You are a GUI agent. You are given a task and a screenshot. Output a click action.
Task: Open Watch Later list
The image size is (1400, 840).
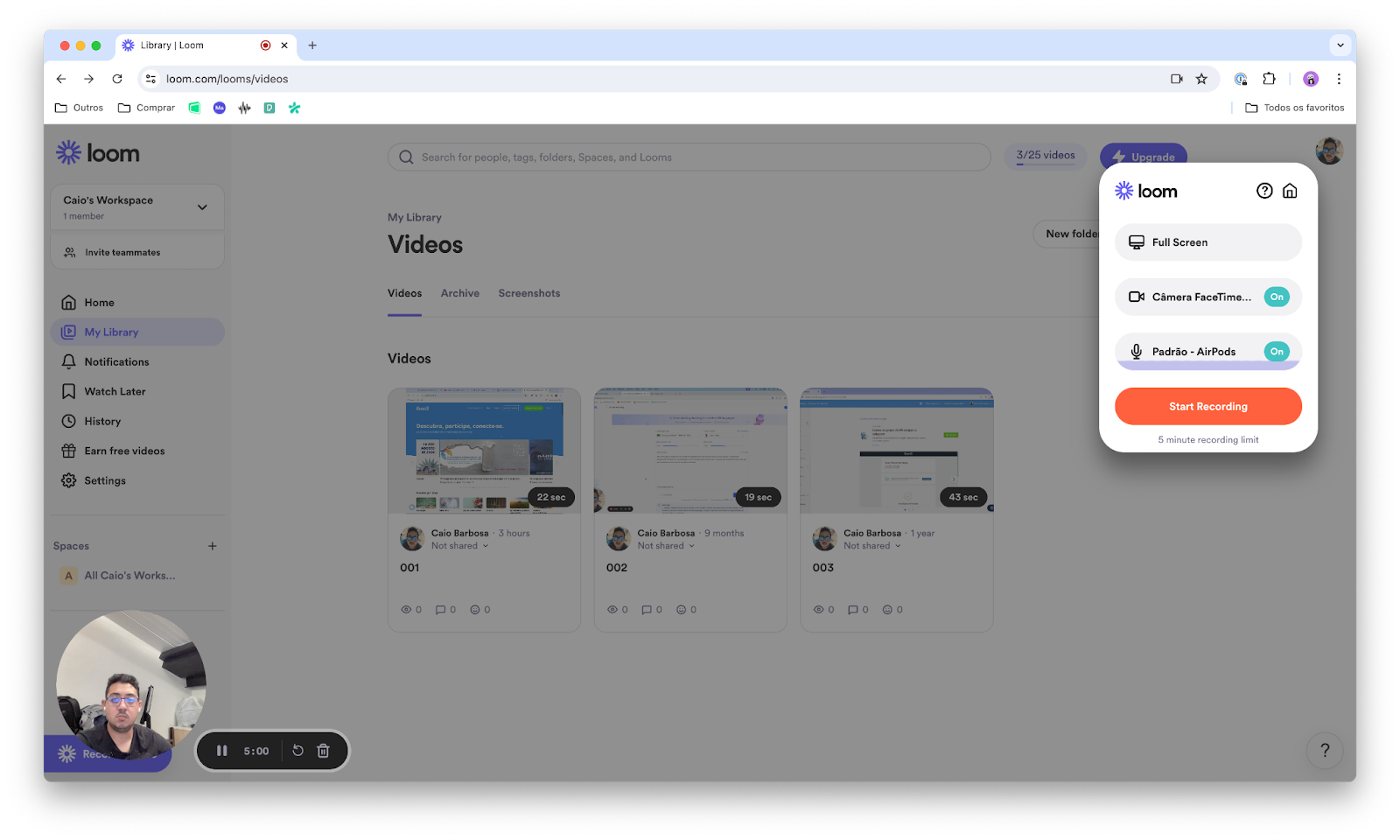137,392
